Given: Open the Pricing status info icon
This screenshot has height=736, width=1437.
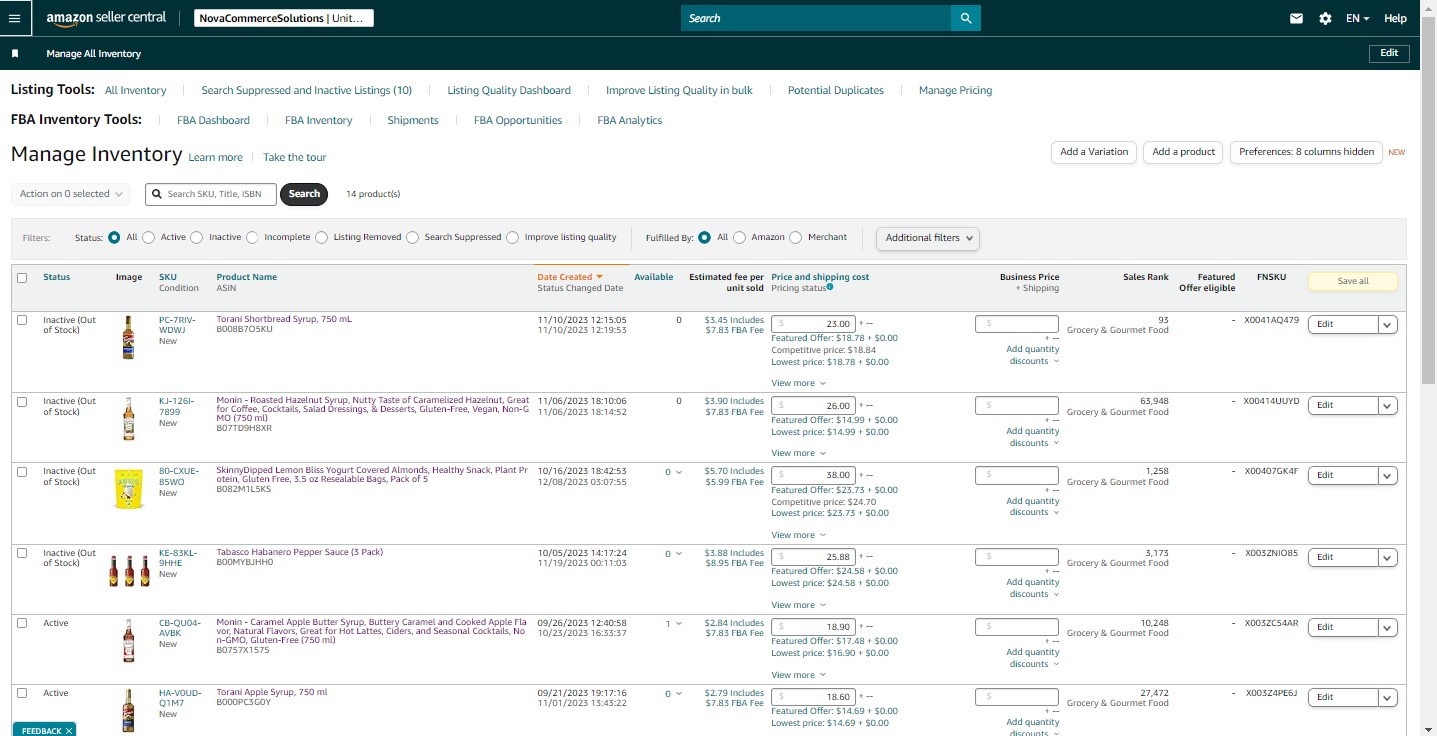Looking at the screenshot, I should tap(830, 288).
